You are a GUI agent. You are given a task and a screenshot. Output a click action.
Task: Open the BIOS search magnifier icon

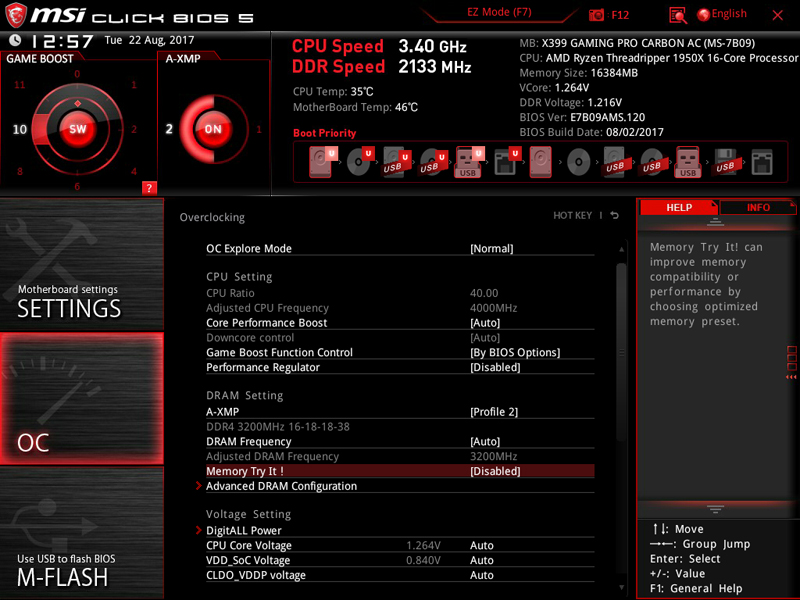[x=678, y=15]
